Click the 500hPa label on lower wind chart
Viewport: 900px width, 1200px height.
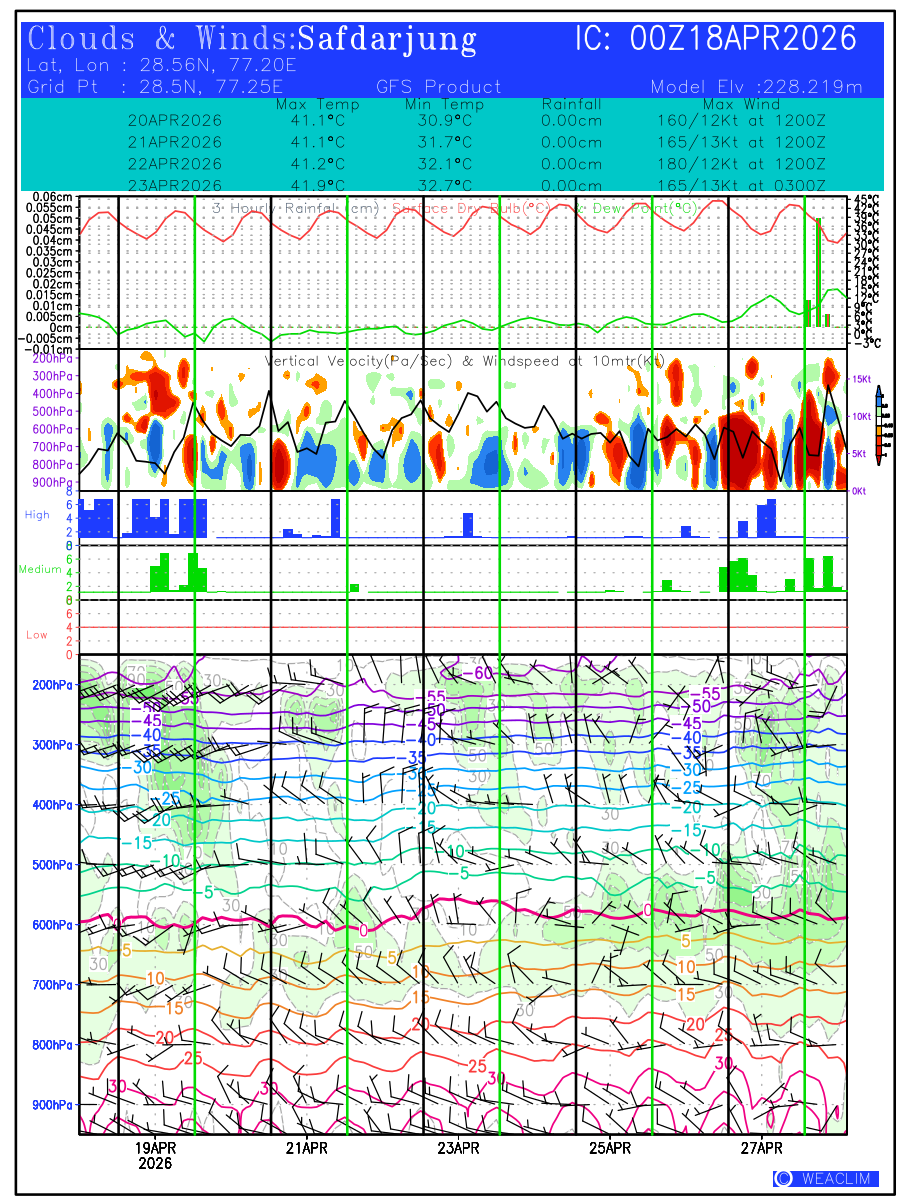click(51, 865)
